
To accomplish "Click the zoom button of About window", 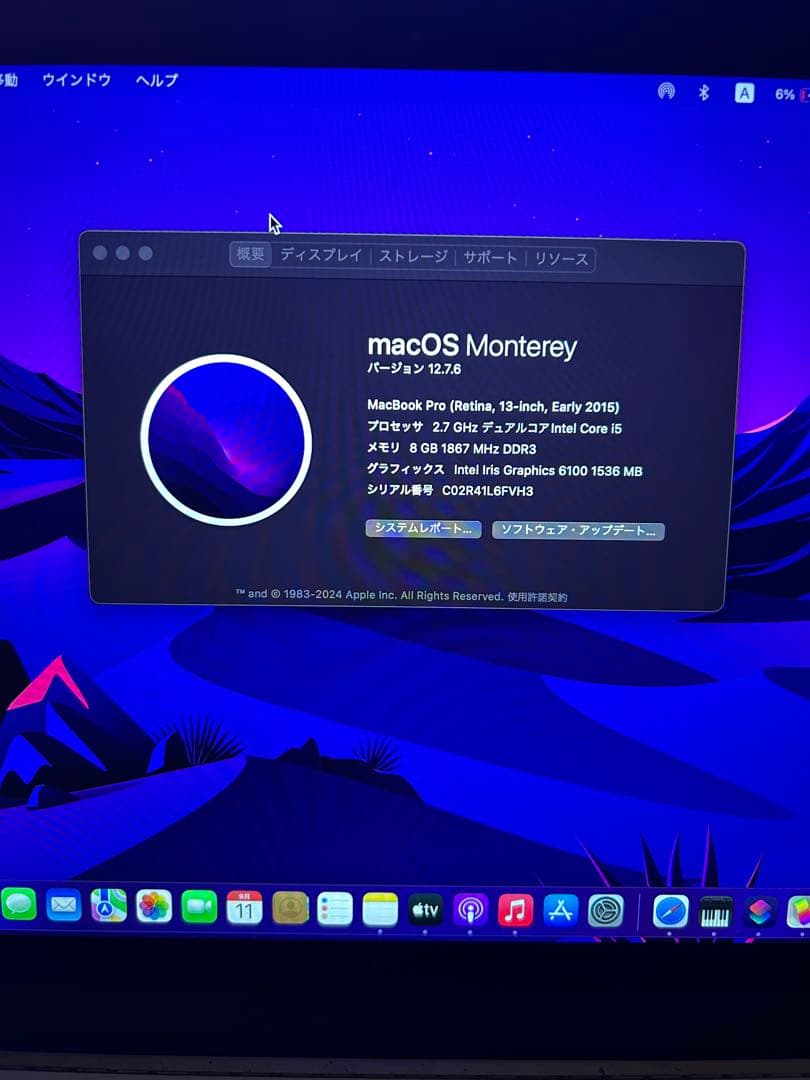I will 145,253.
